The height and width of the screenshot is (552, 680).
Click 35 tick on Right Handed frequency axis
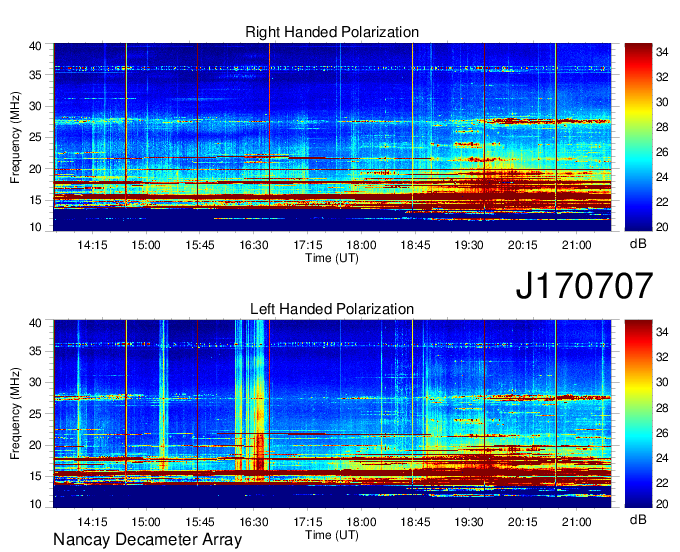(x=35, y=75)
